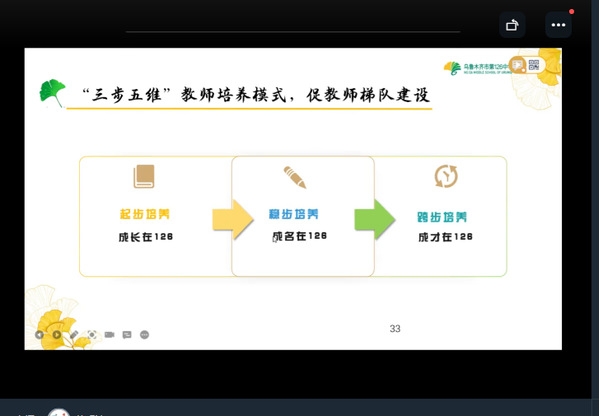Advance to the next slide using the right arrow

(x=57, y=335)
